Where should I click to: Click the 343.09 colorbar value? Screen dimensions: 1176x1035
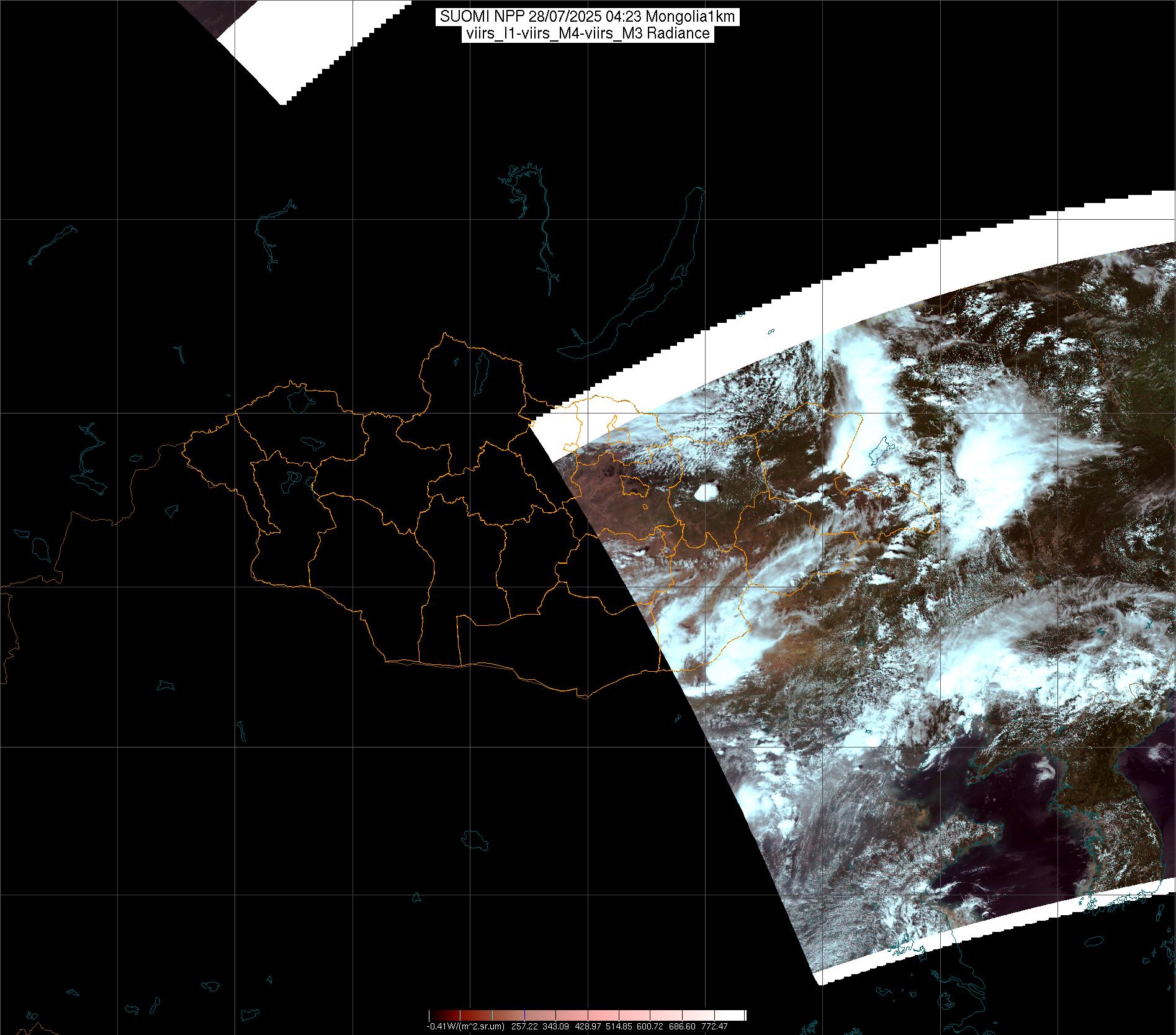coord(557,1026)
